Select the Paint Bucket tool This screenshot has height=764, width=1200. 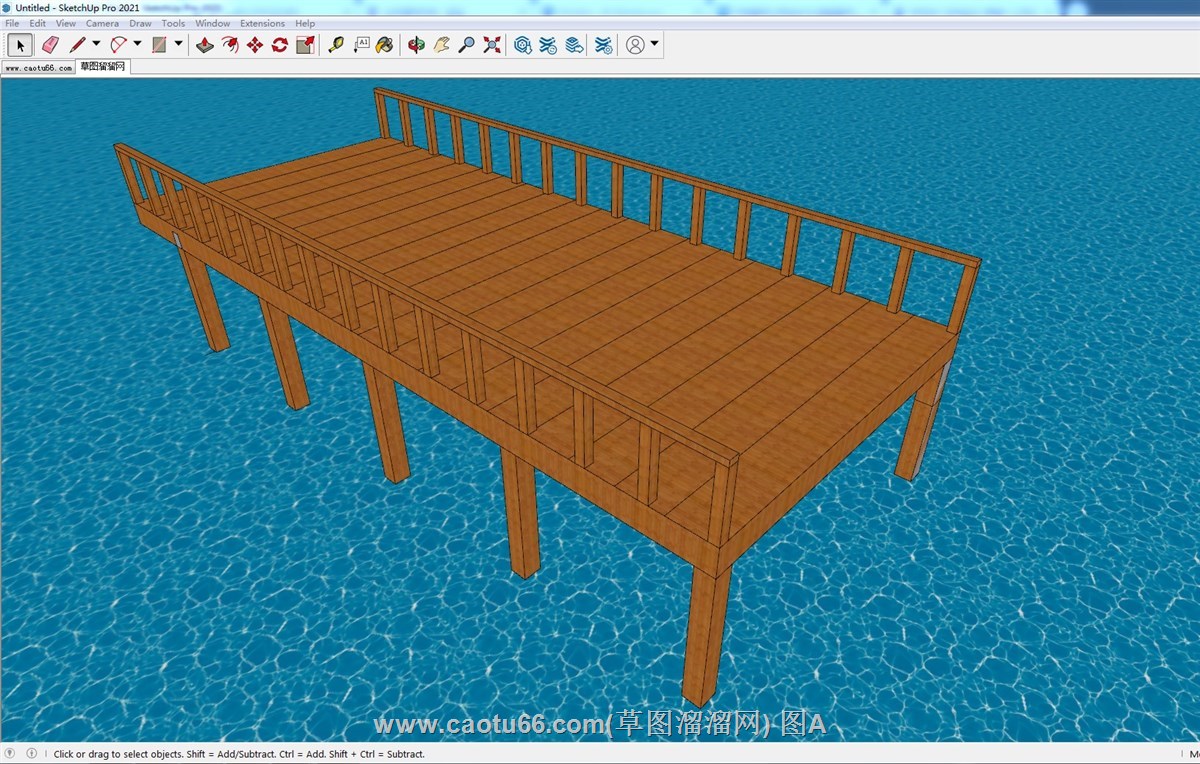pos(385,45)
